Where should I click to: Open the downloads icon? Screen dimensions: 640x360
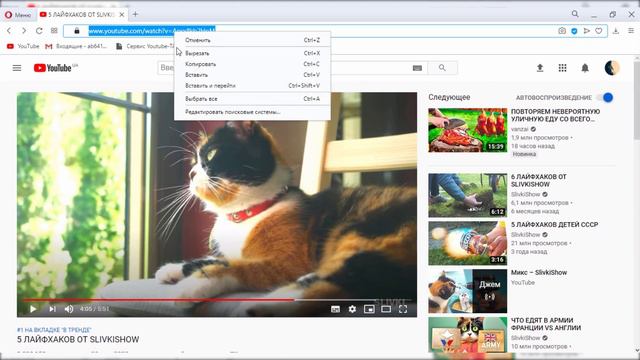[616, 31]
